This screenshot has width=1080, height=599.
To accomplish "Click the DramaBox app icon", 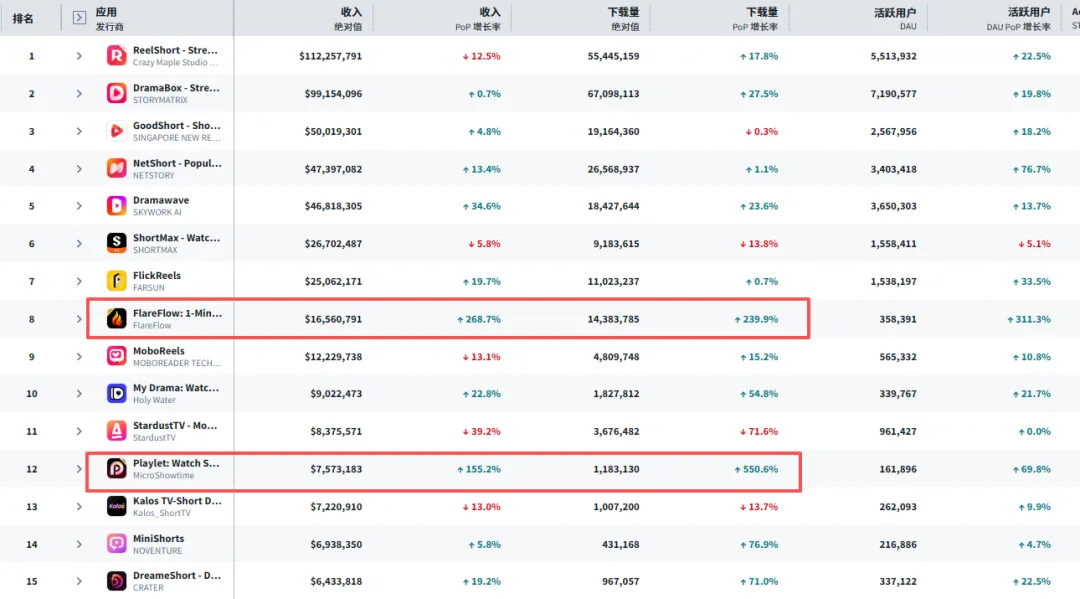I will (x=116, y=93).
